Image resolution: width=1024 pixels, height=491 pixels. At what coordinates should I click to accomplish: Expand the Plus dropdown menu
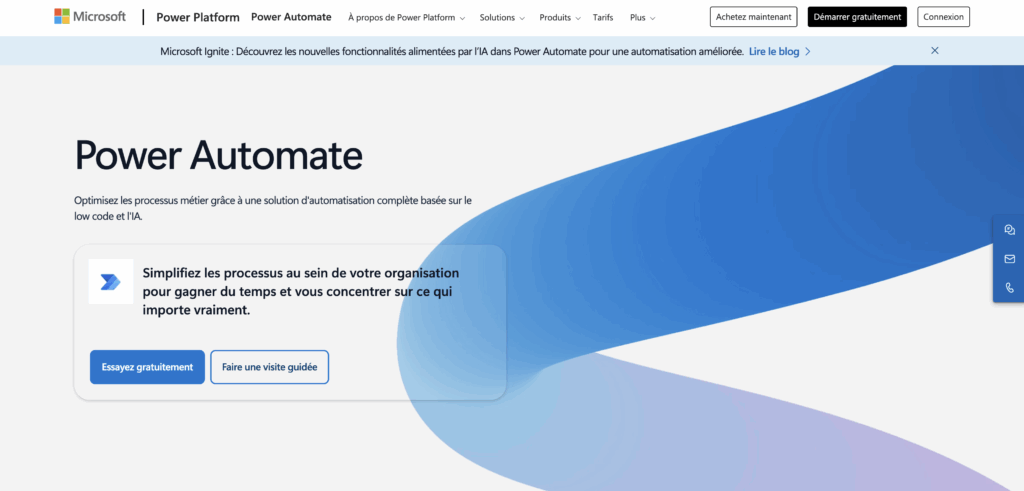pos(643,18)
